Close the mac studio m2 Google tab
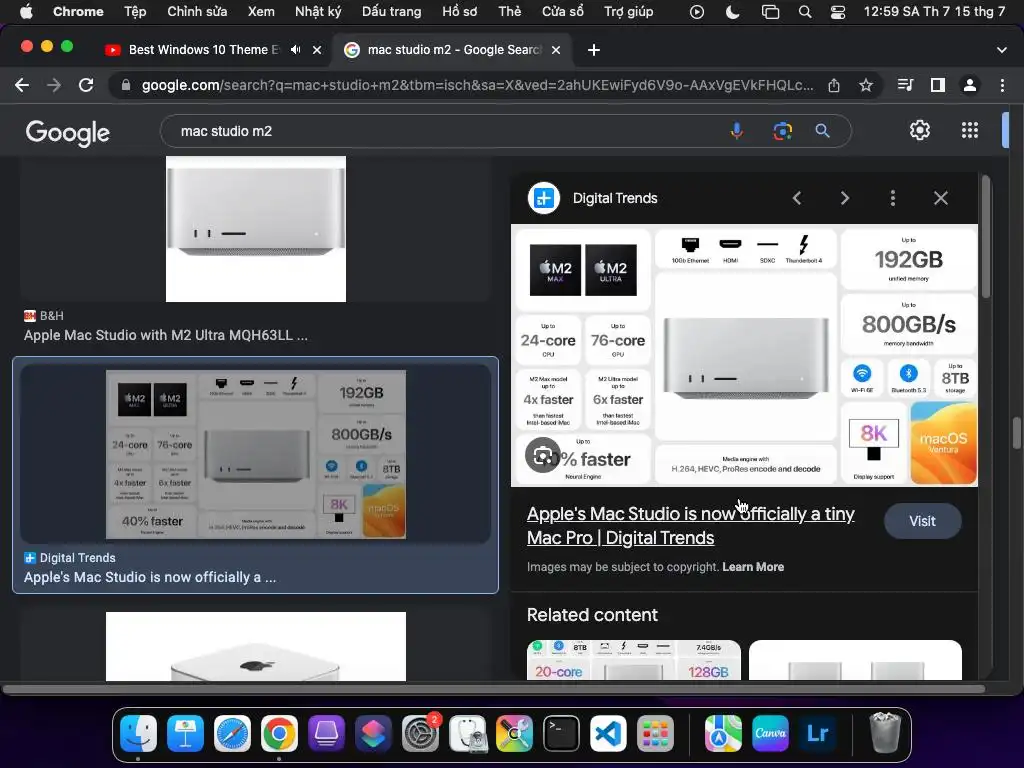 556,50
